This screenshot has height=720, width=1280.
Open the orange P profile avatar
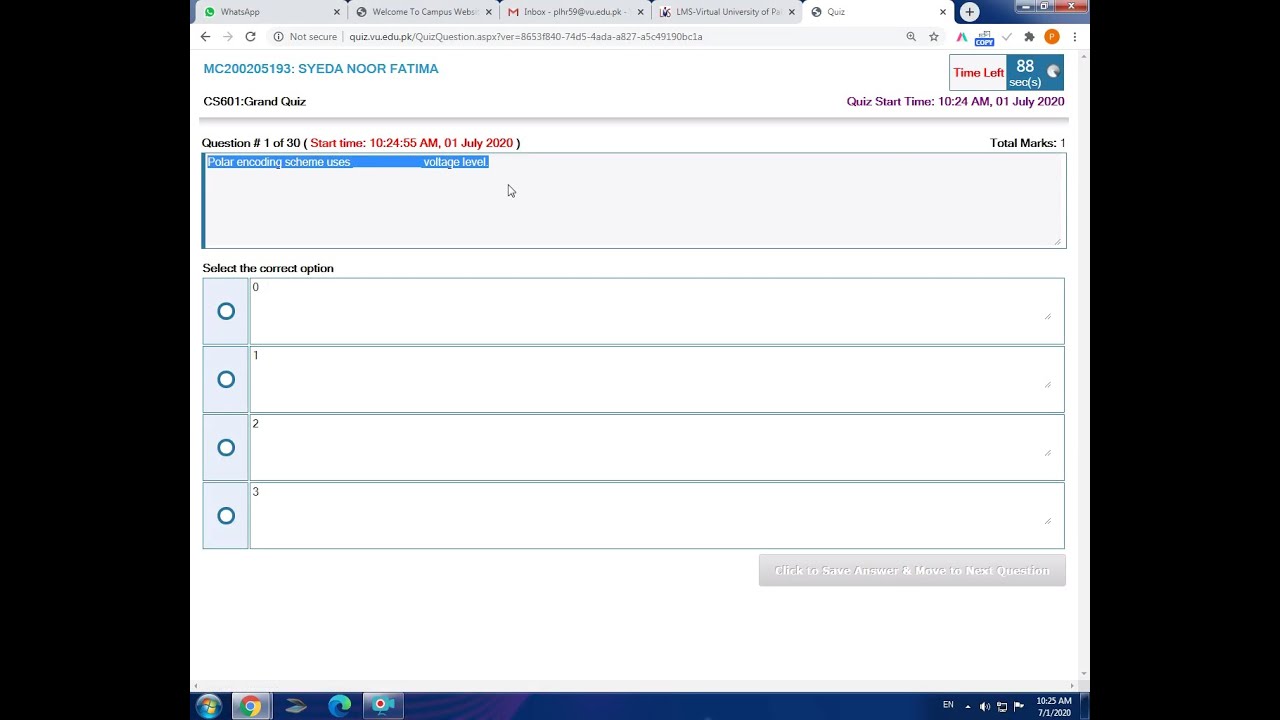pos(1051,37)
